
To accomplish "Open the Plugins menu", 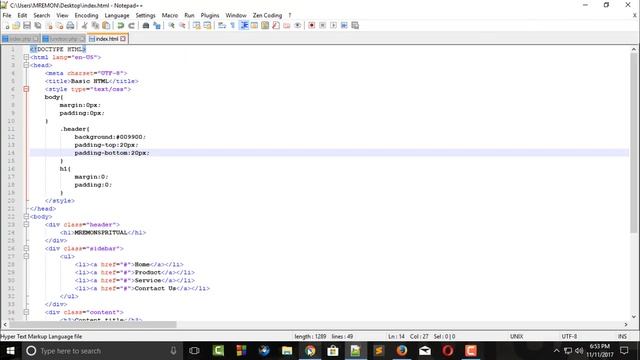I will coord(210,16).
